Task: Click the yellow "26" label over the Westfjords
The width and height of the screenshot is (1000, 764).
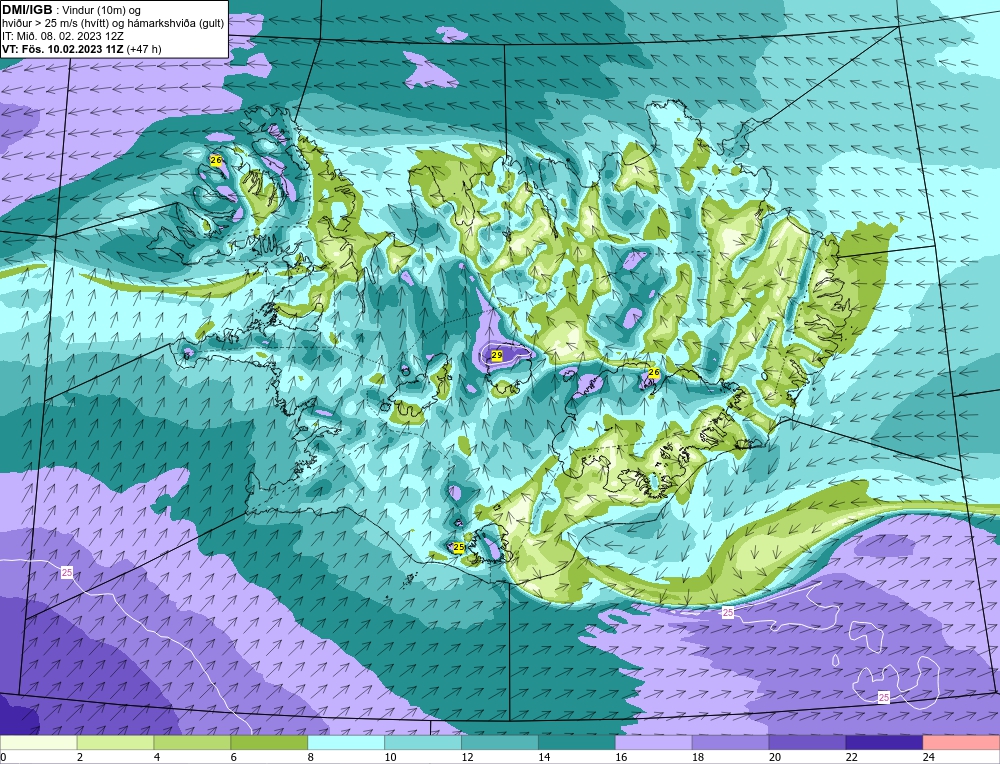Action: [216, 161]
